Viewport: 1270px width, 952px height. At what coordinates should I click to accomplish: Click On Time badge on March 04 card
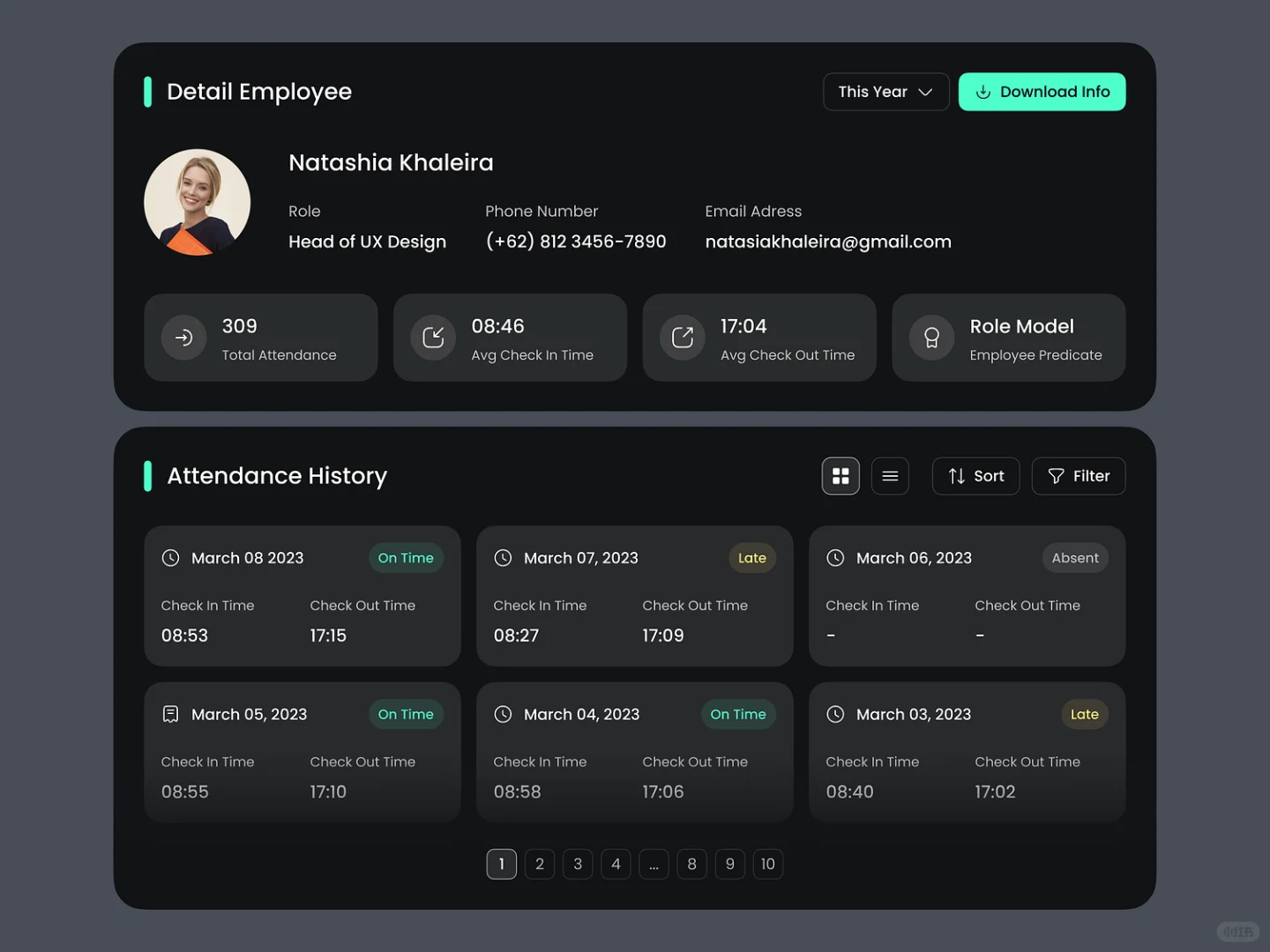click(x=738, y=714)
